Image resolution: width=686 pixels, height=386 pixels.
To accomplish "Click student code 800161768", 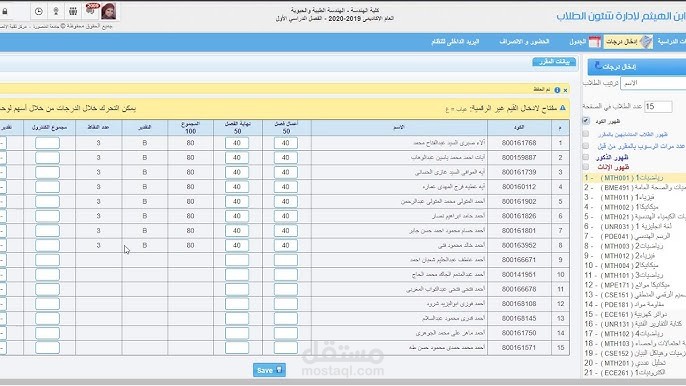I will pos(519,143).
